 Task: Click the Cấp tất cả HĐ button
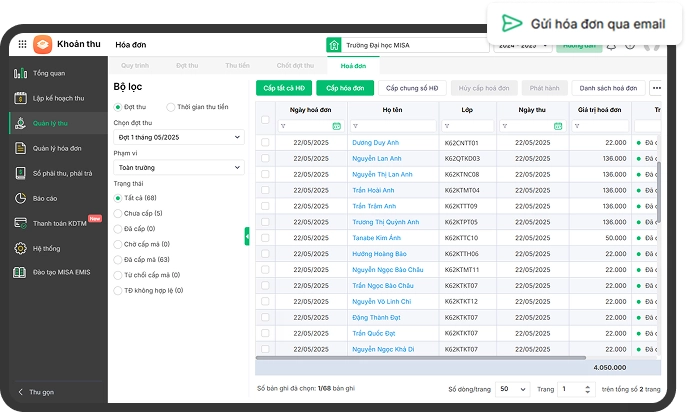coord(283,88)
